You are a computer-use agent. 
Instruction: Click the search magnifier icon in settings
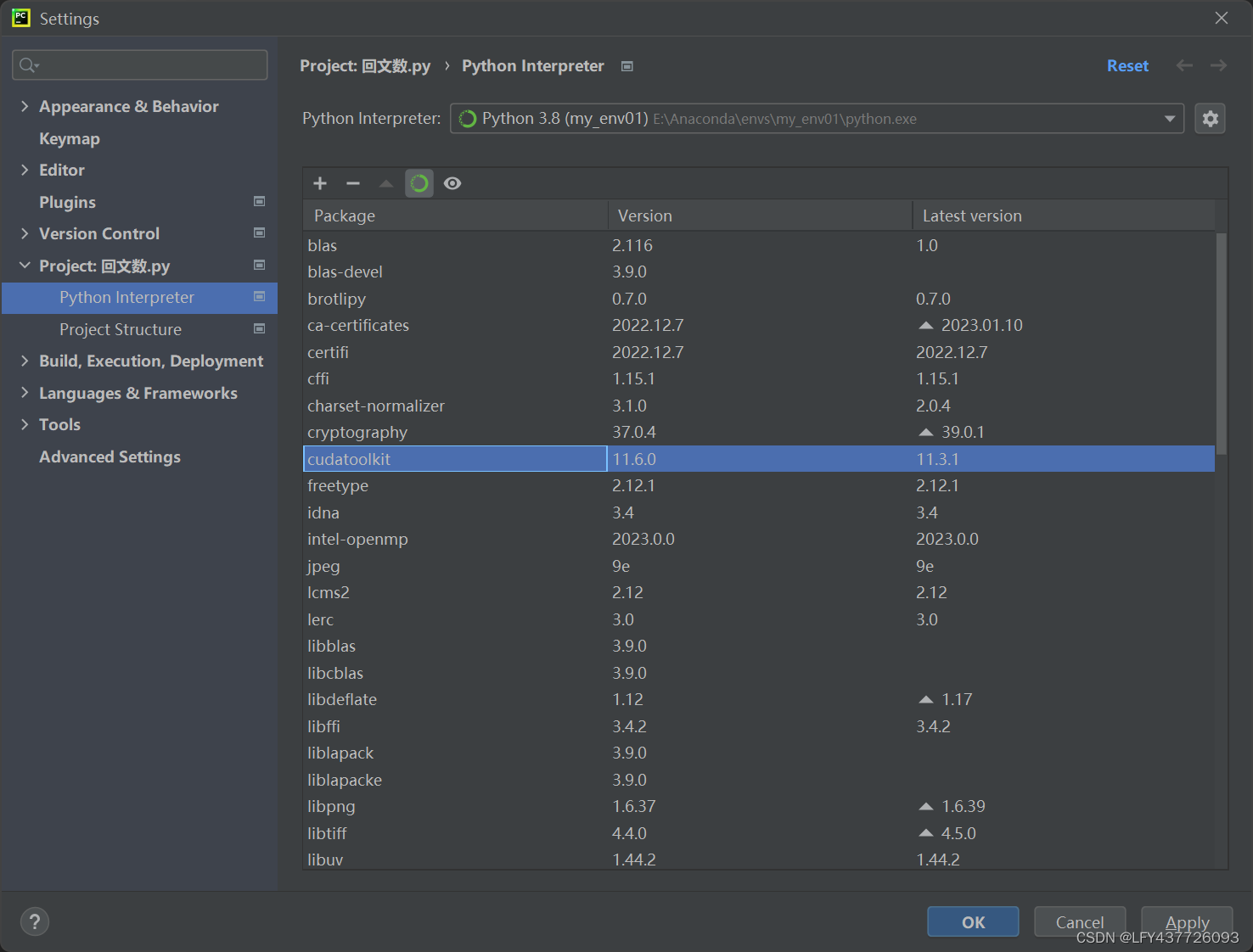click(28, 65)
